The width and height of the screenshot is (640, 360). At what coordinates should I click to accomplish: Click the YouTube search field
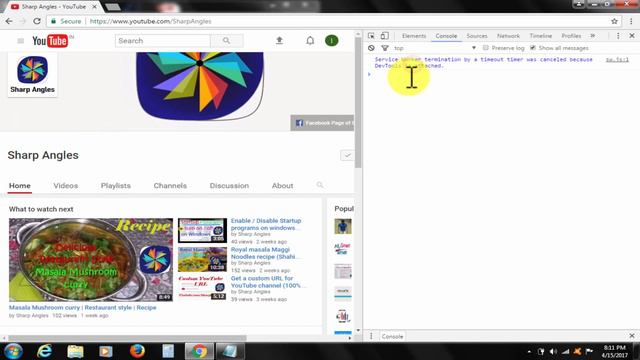[162, 41]
